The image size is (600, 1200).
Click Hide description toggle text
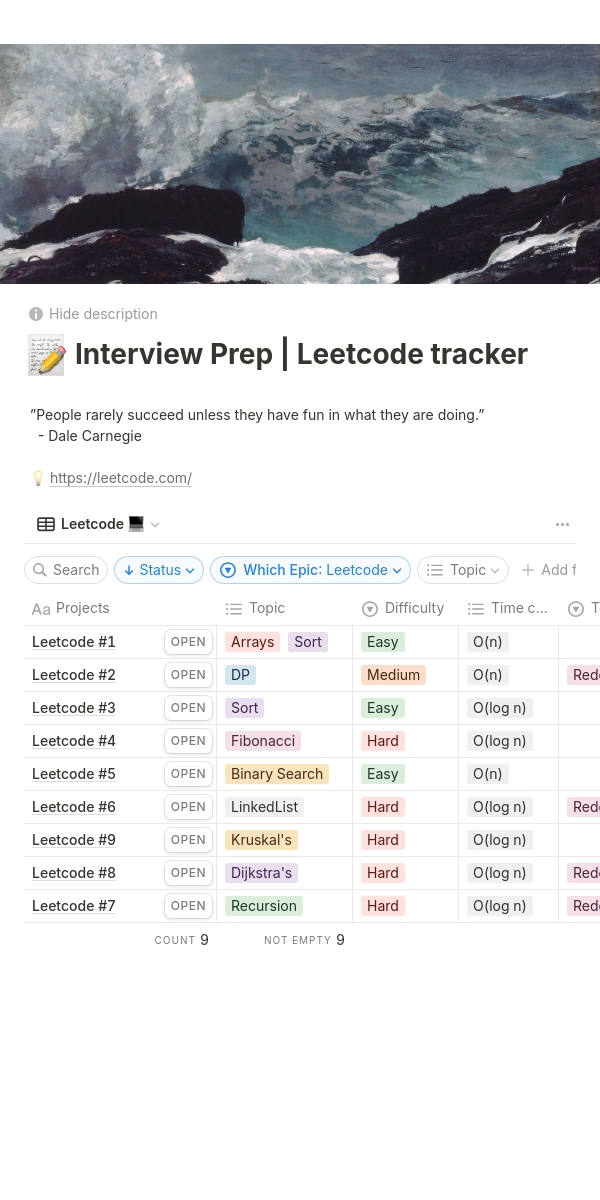[x=103, y=314]
